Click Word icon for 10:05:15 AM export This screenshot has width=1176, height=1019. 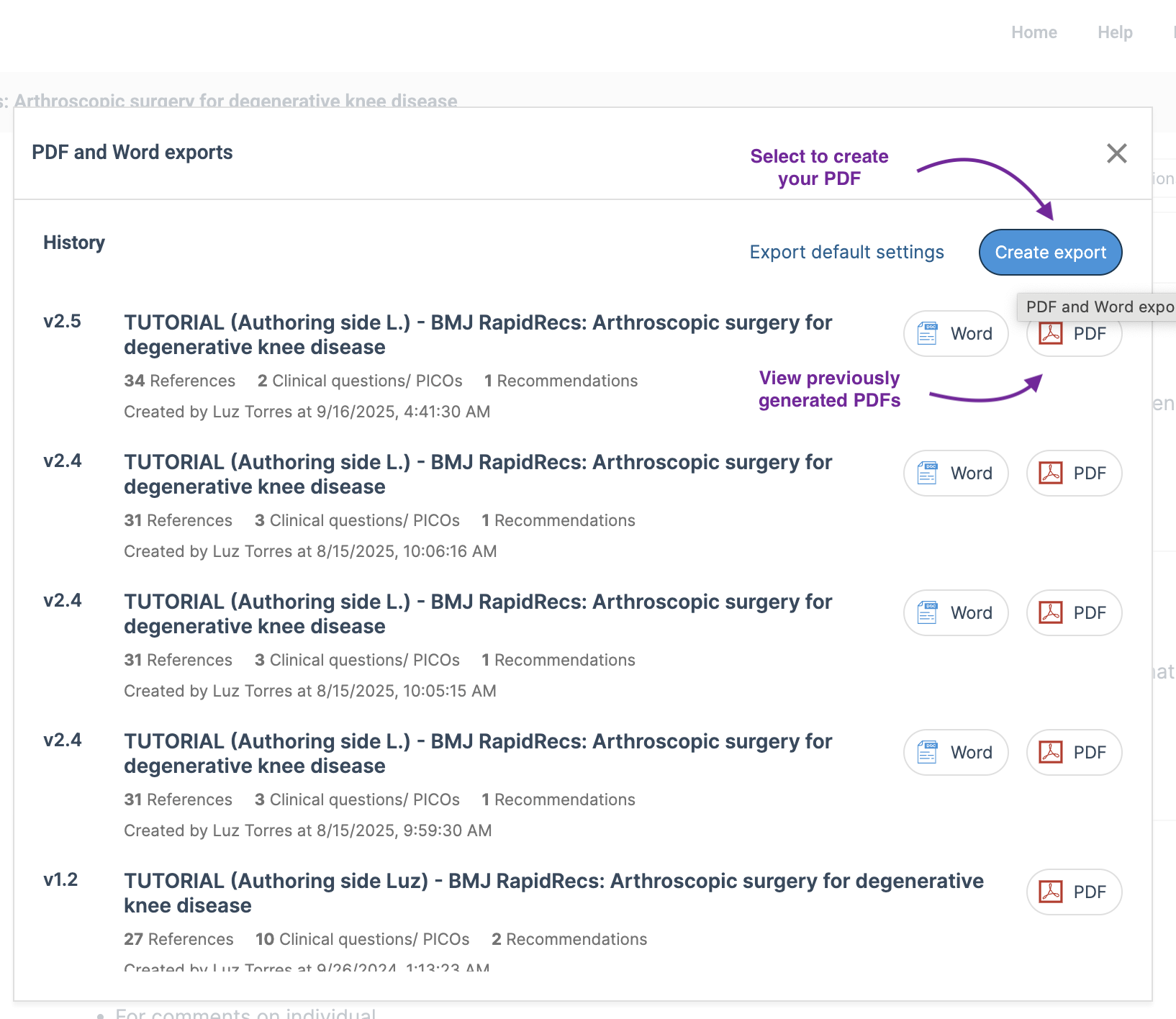[x=928, y=613]
